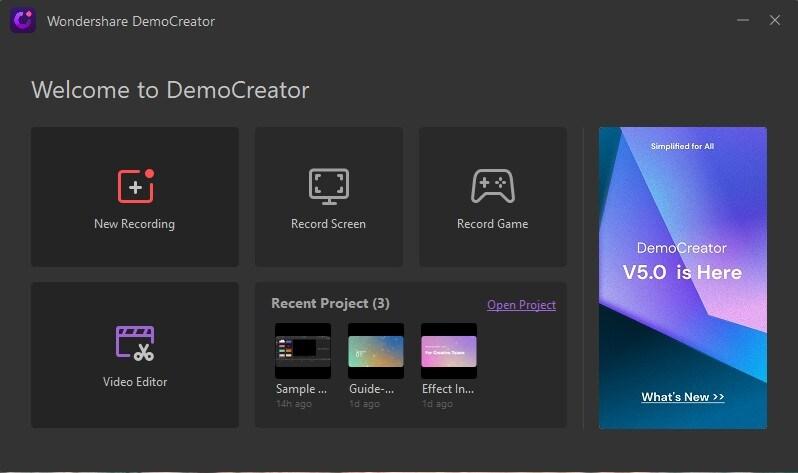Click the "Sample ..." project name
798x473 pixels.
[301, 389]
